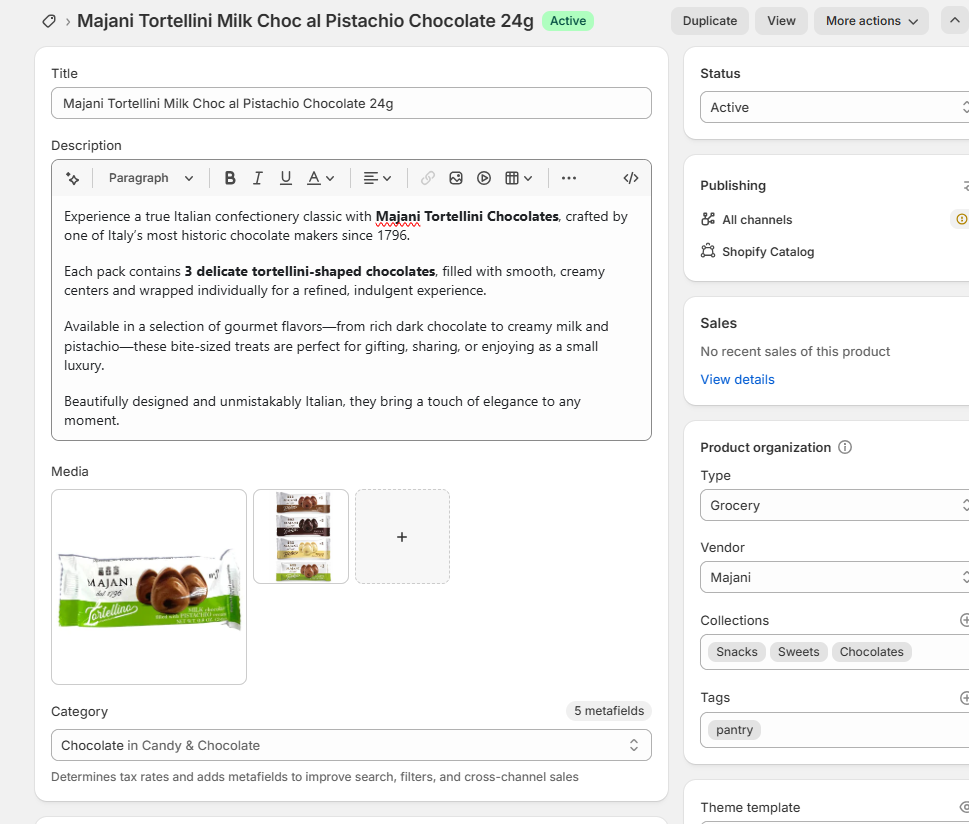
Task: Click 'No recent sales of this product' text
Action: 795,352
